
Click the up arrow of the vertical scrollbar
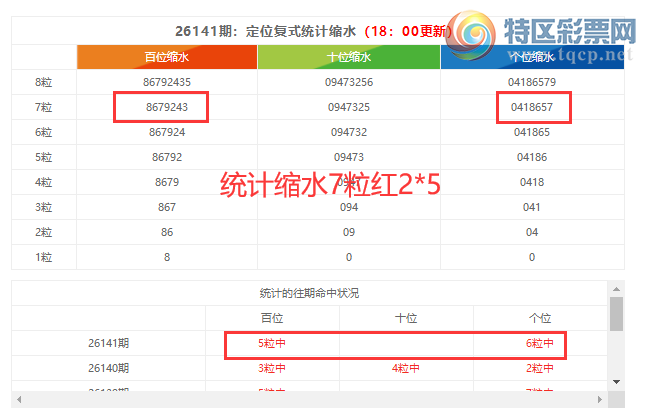pyautogui.click(x=616, y=289)
